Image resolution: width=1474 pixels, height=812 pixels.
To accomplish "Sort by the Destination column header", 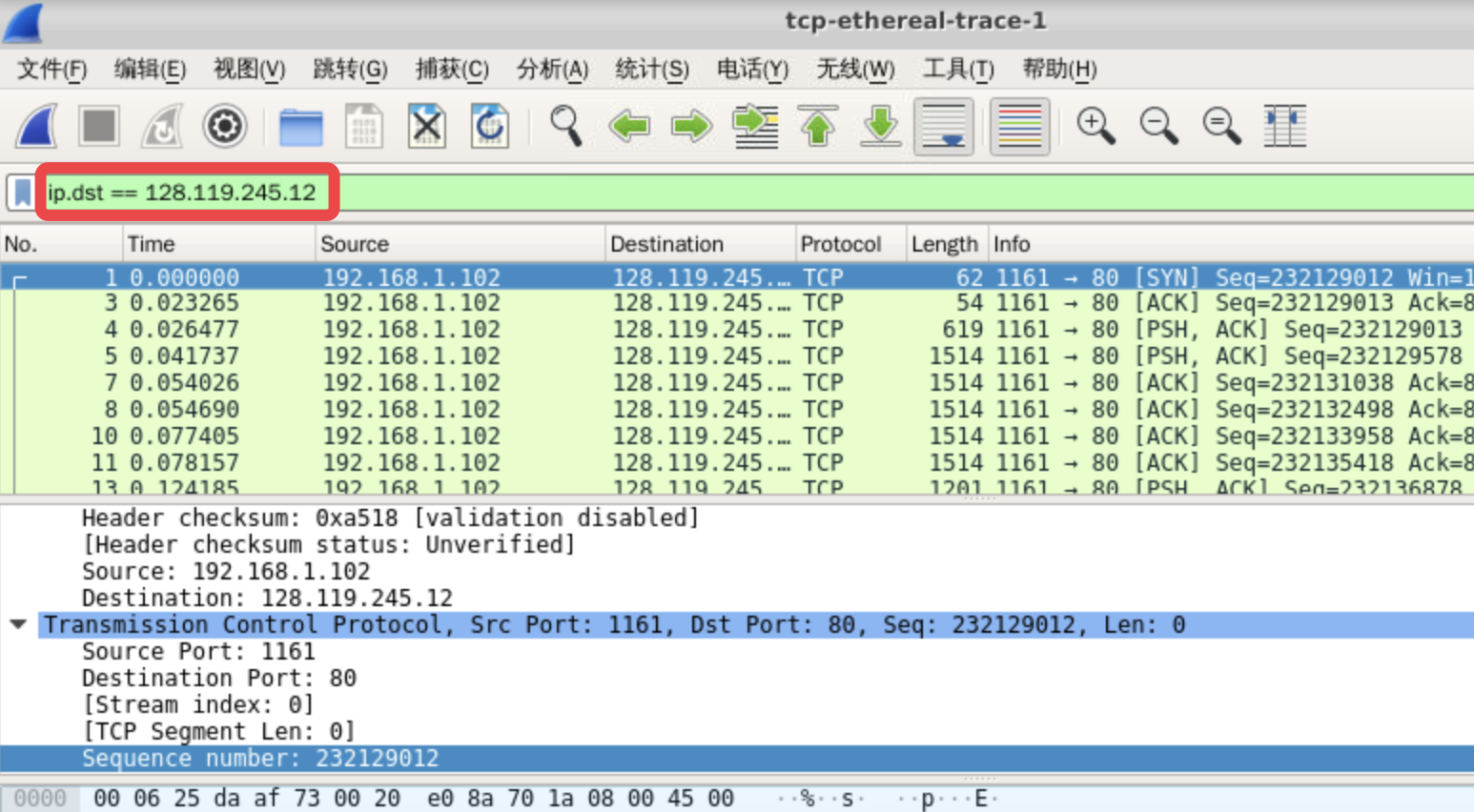I will (x=700, y=244).
